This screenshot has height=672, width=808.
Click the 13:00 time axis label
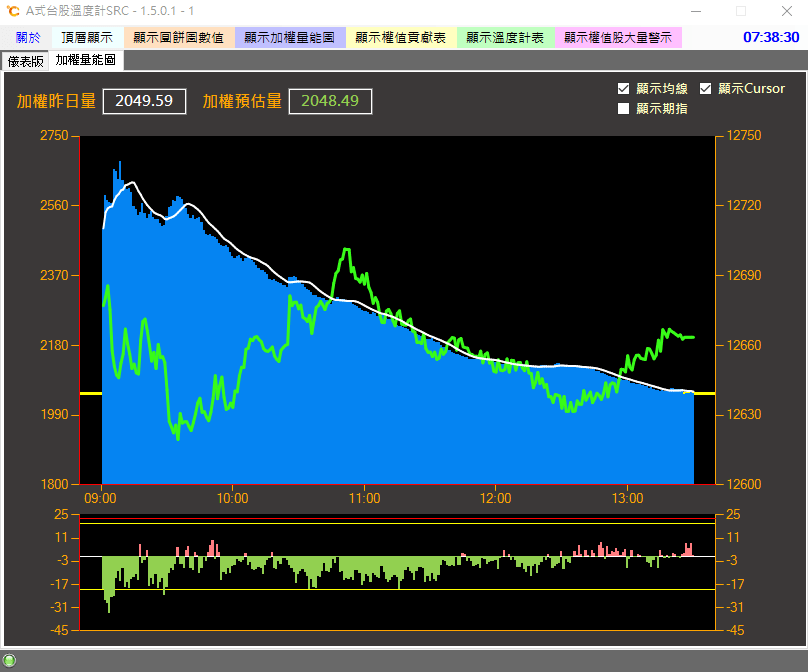(x=628, y=498)
